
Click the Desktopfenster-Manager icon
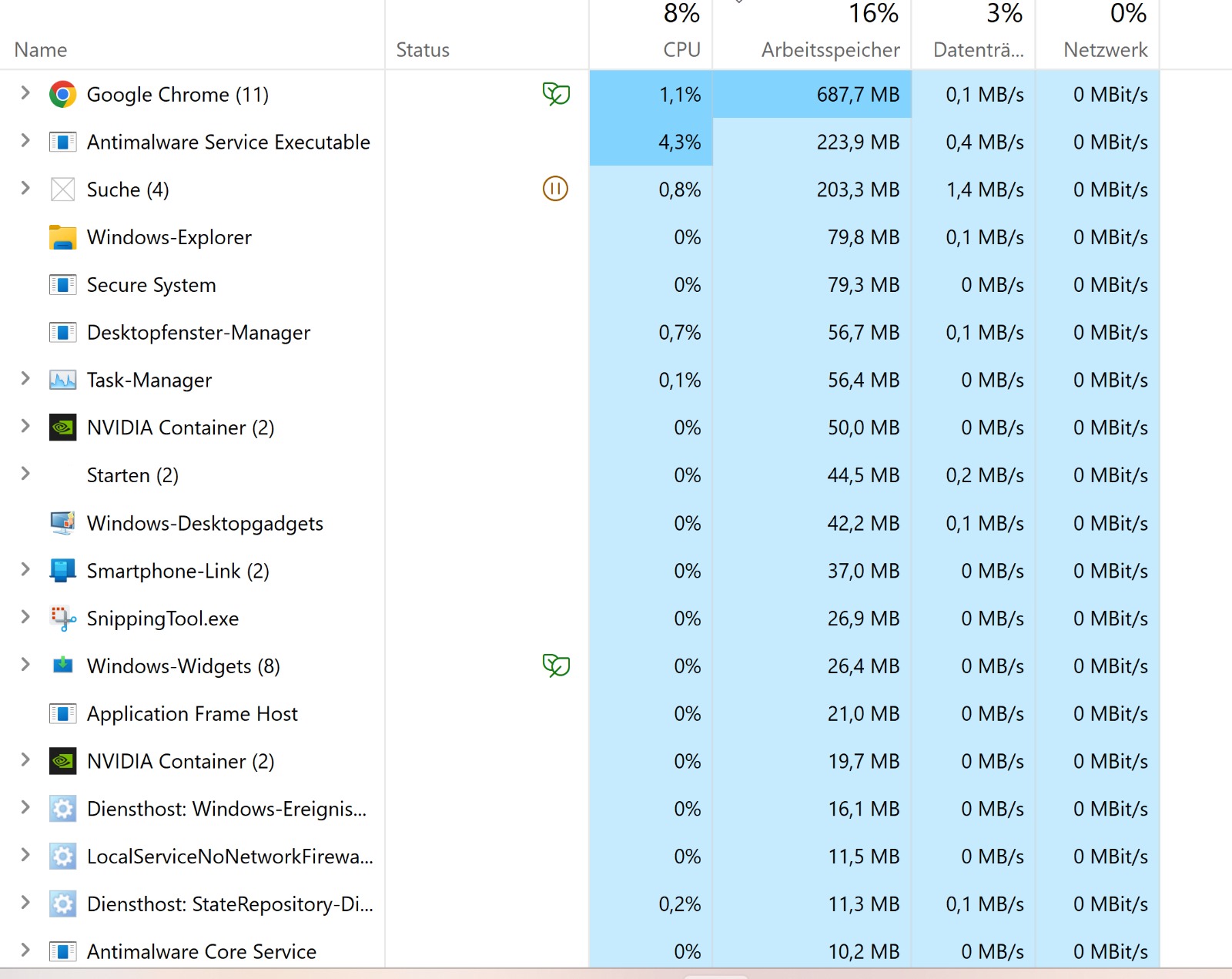(62, 332)
